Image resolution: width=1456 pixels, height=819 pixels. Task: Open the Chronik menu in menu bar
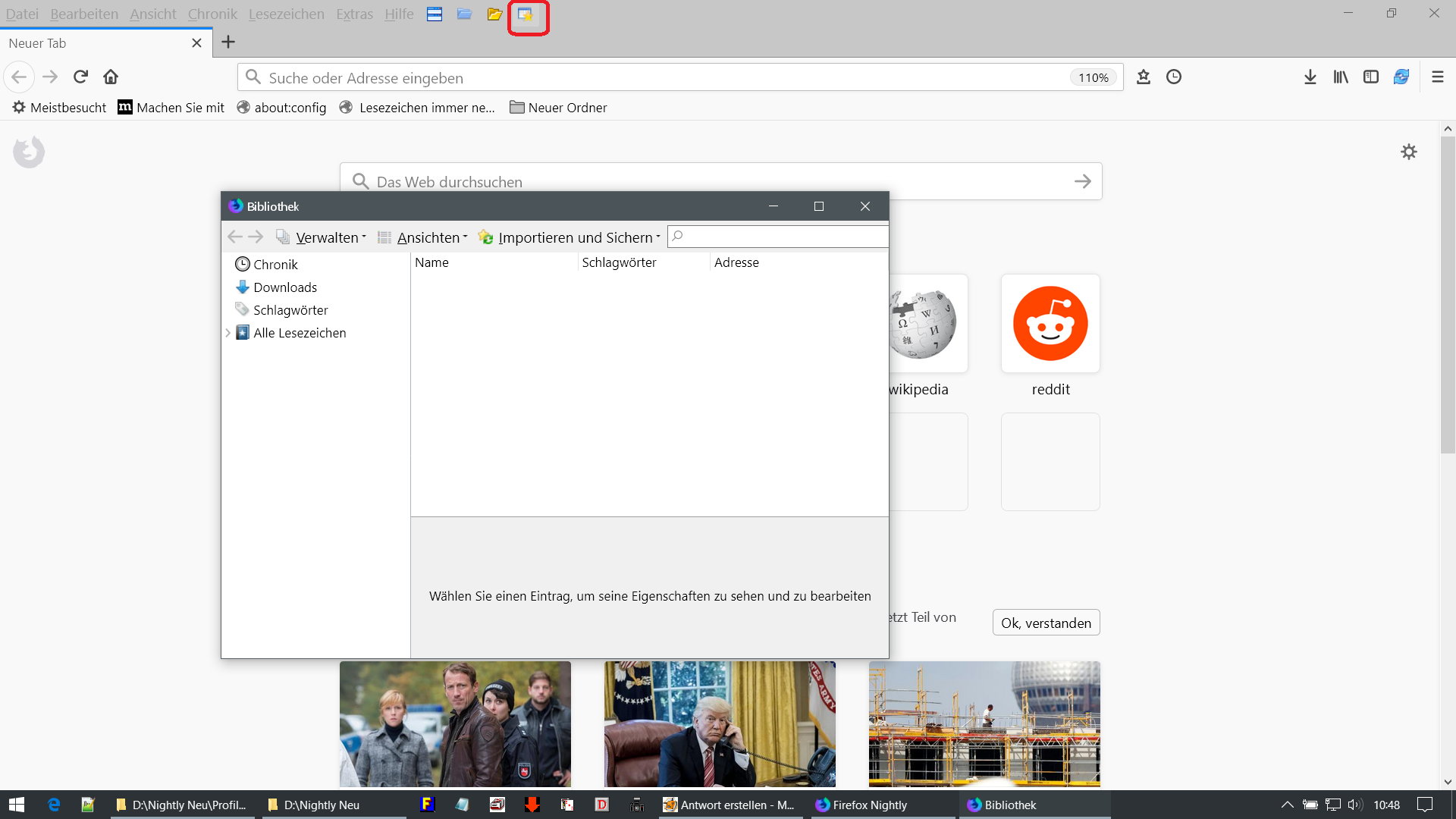[212, 14]
